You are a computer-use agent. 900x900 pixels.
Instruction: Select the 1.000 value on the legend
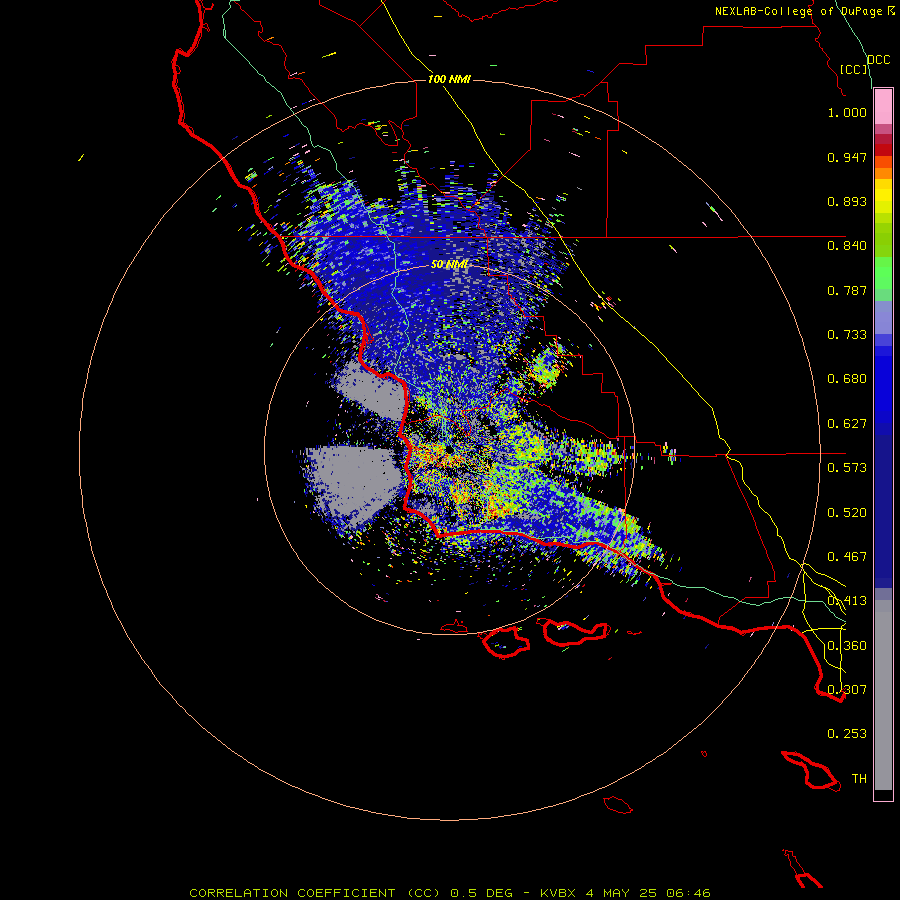coord(847,112)
